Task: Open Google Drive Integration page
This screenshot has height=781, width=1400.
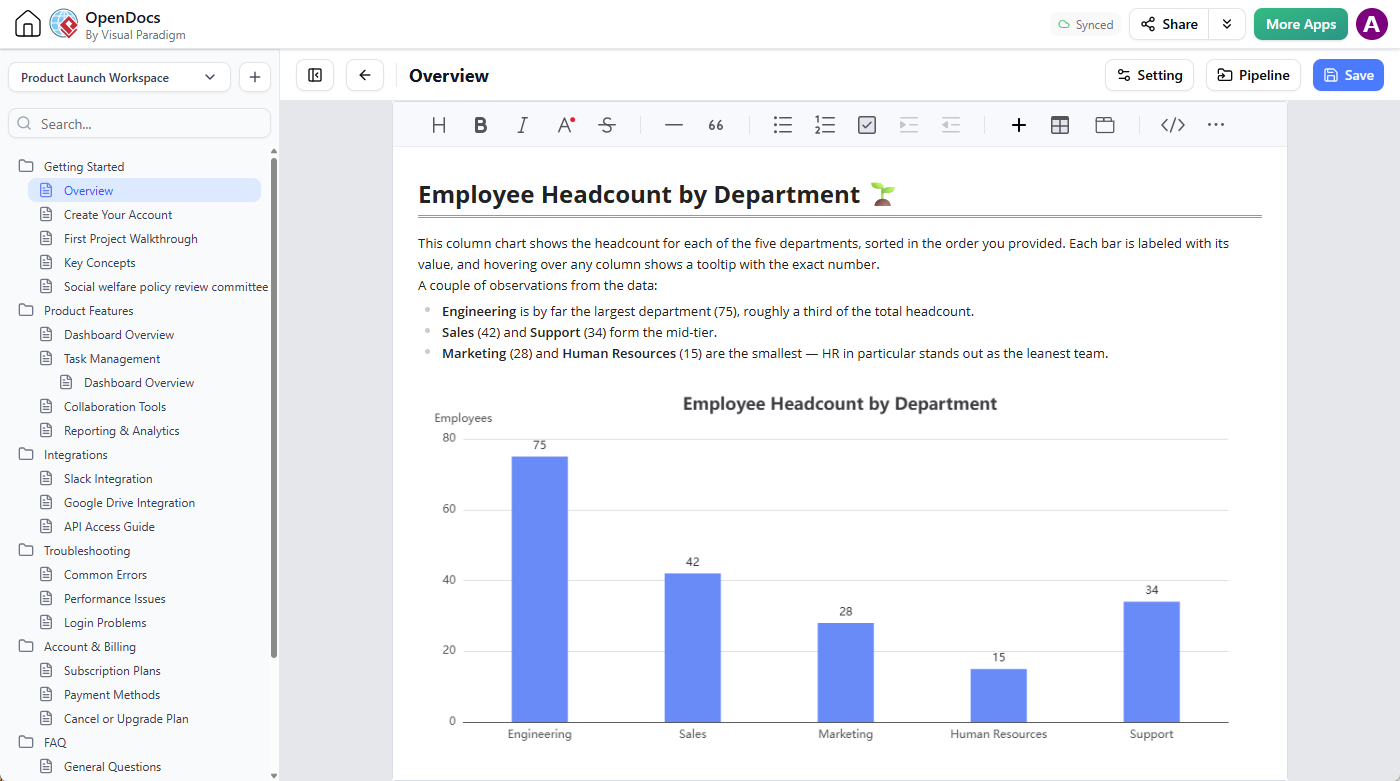Action: coord(129,503)
